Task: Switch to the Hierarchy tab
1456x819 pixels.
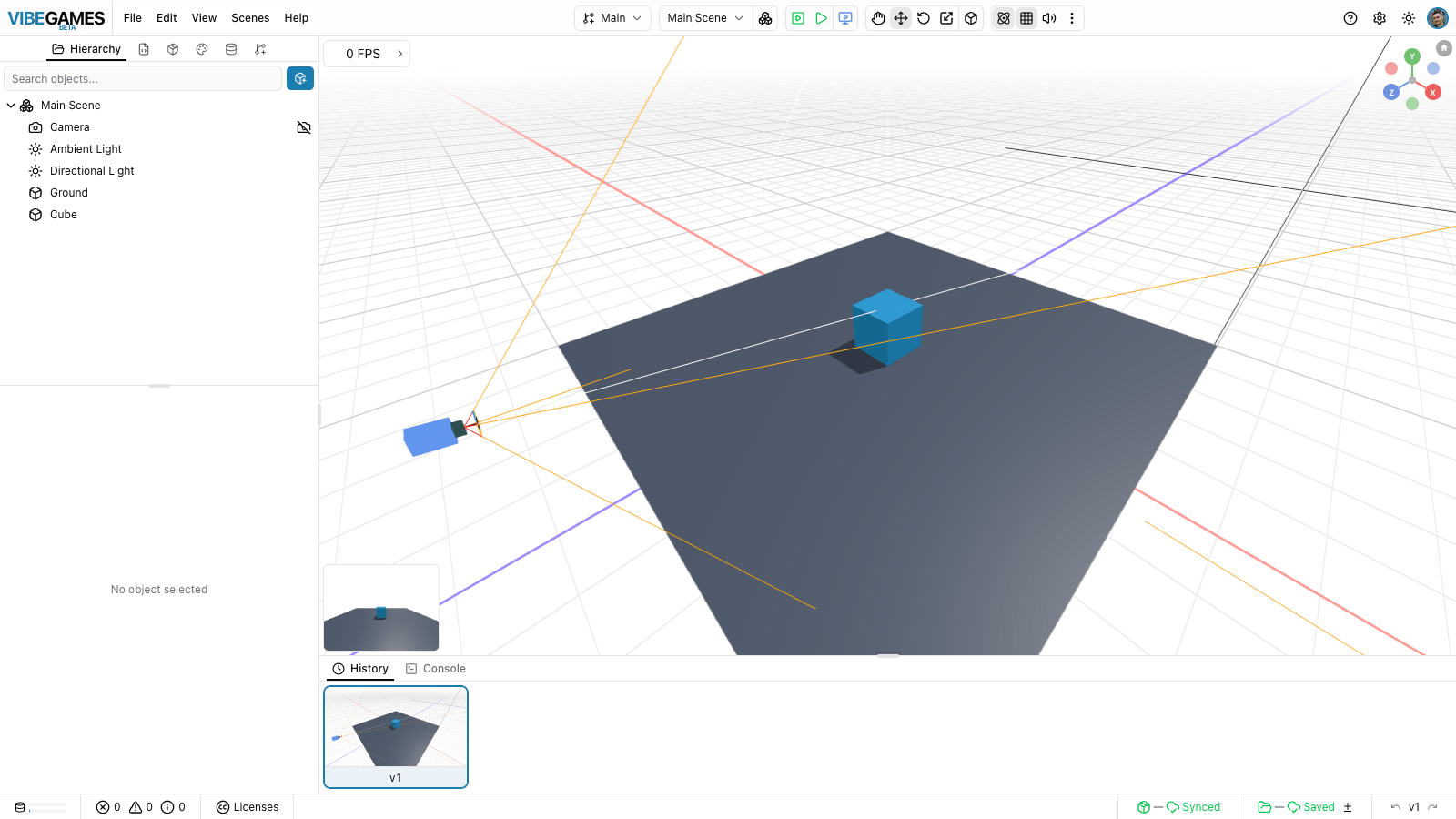Action: click(x=86, y=49)
